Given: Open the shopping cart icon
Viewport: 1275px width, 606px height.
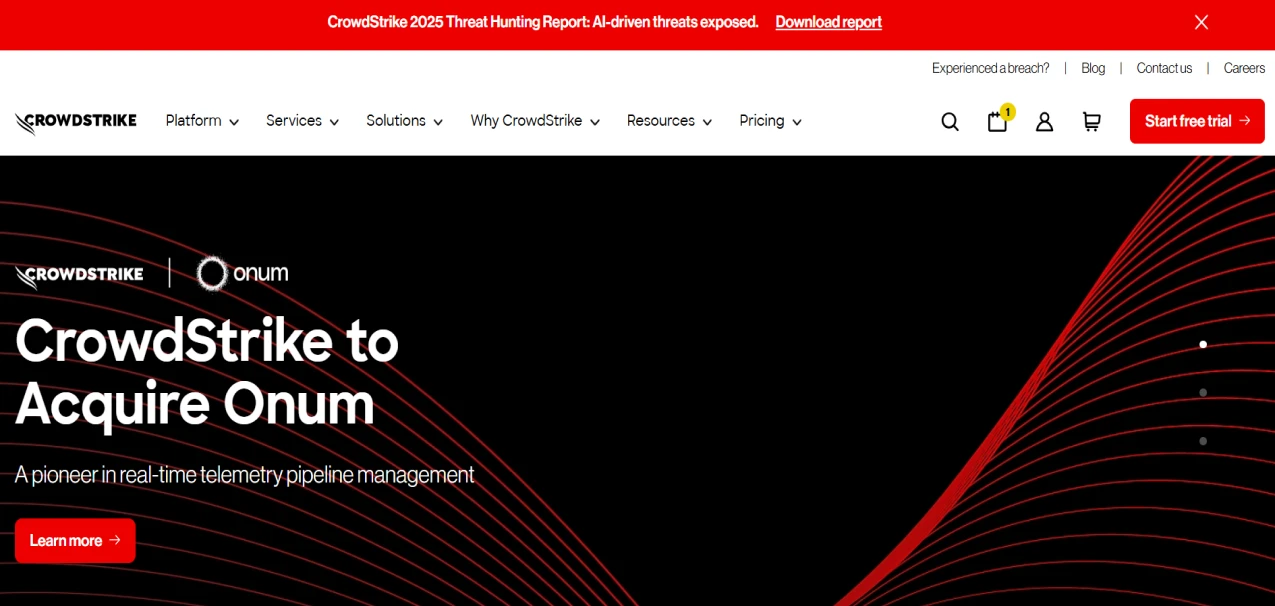Looking at the screenshot, I should coord(1091,122).
